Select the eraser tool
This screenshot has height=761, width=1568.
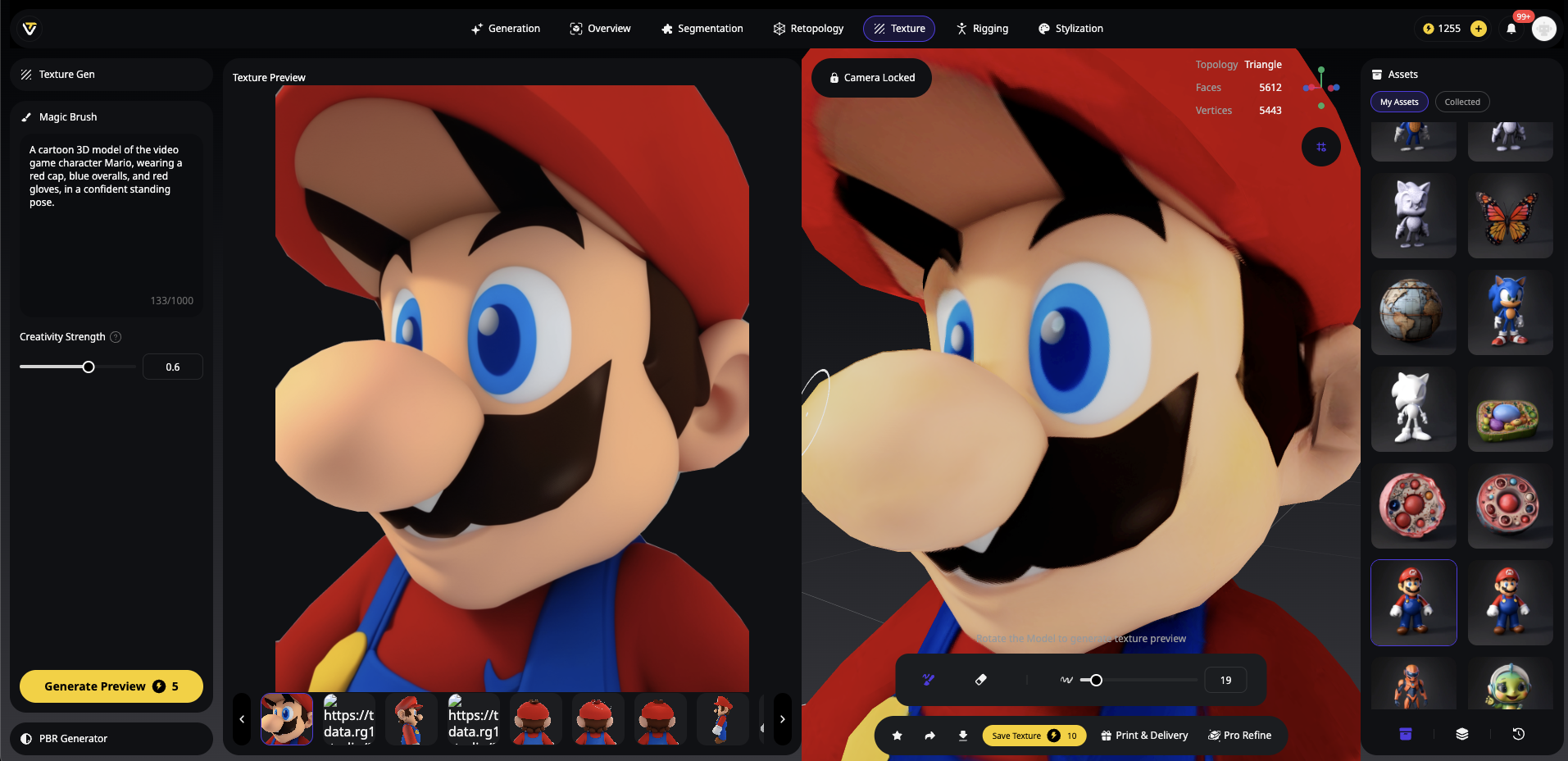(981, 680)
